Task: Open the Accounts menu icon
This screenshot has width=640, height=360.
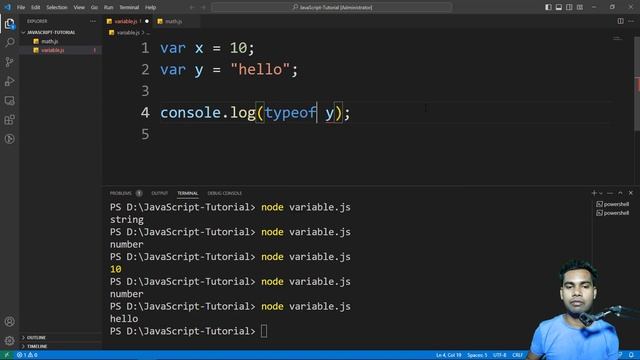Action: coord(10,322)
